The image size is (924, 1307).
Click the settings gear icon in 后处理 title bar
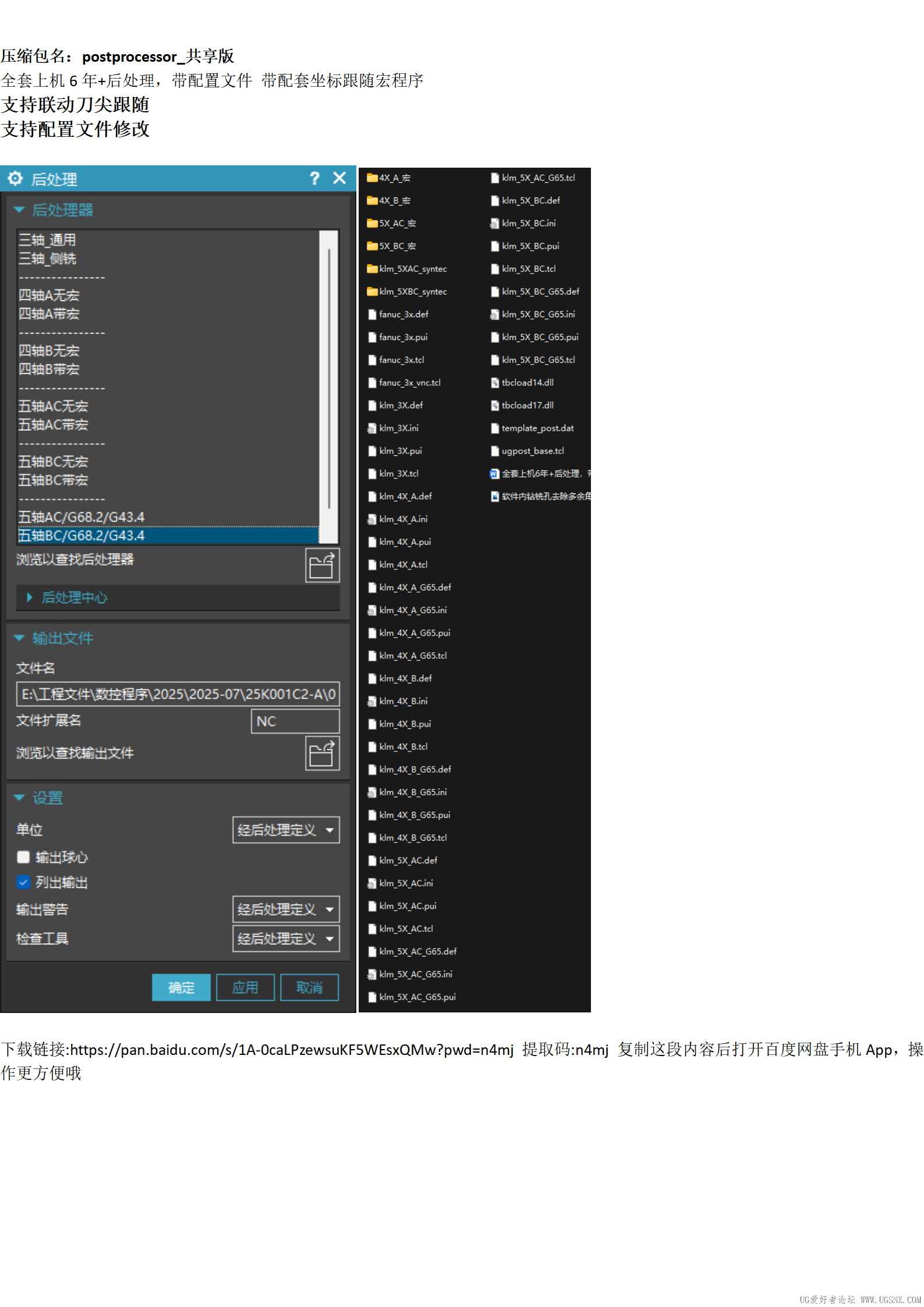15,178
